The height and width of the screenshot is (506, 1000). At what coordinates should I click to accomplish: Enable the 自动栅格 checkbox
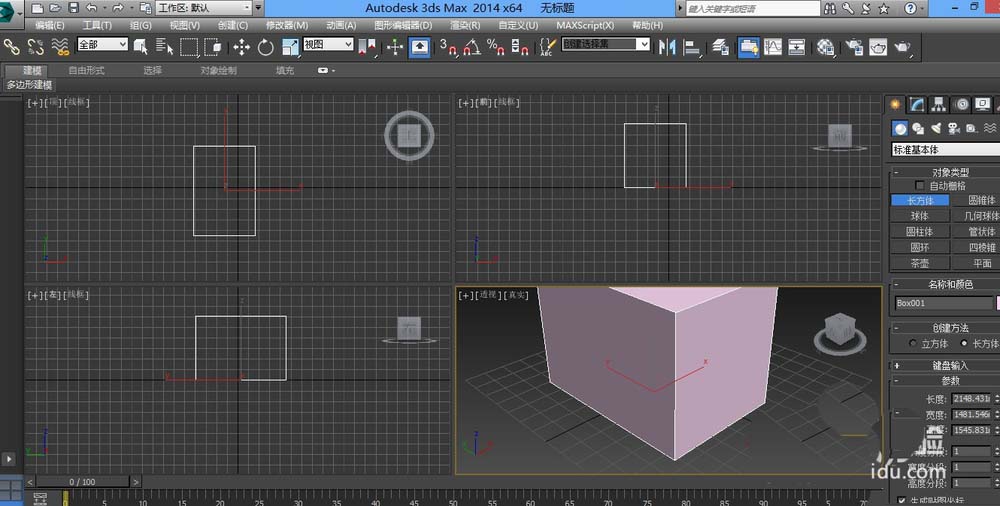tap(922, 186)
